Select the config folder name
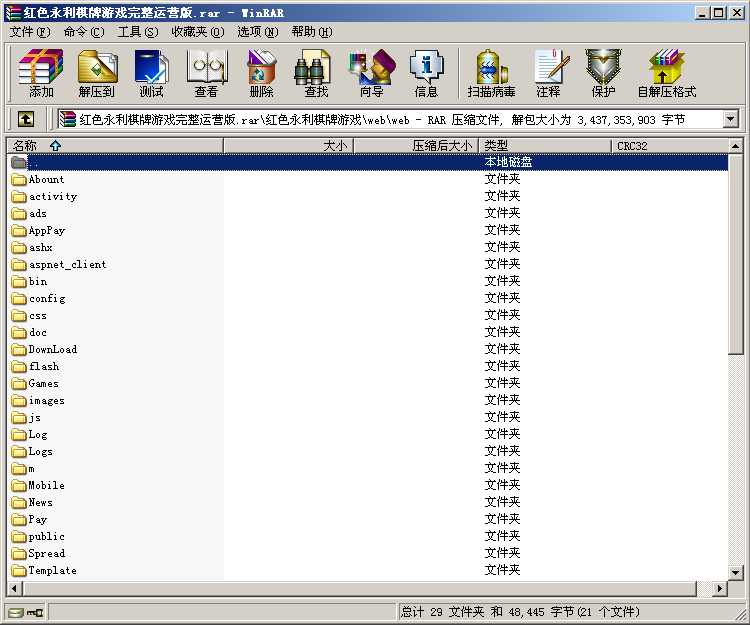 click(47, 299)
